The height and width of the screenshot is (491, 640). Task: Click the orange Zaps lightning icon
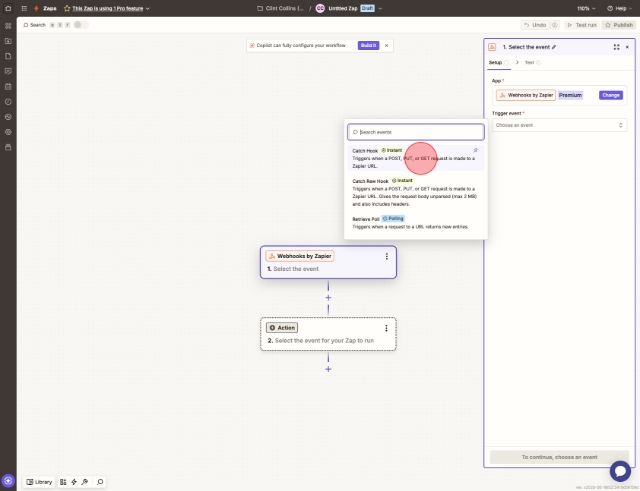pos(36,8)
